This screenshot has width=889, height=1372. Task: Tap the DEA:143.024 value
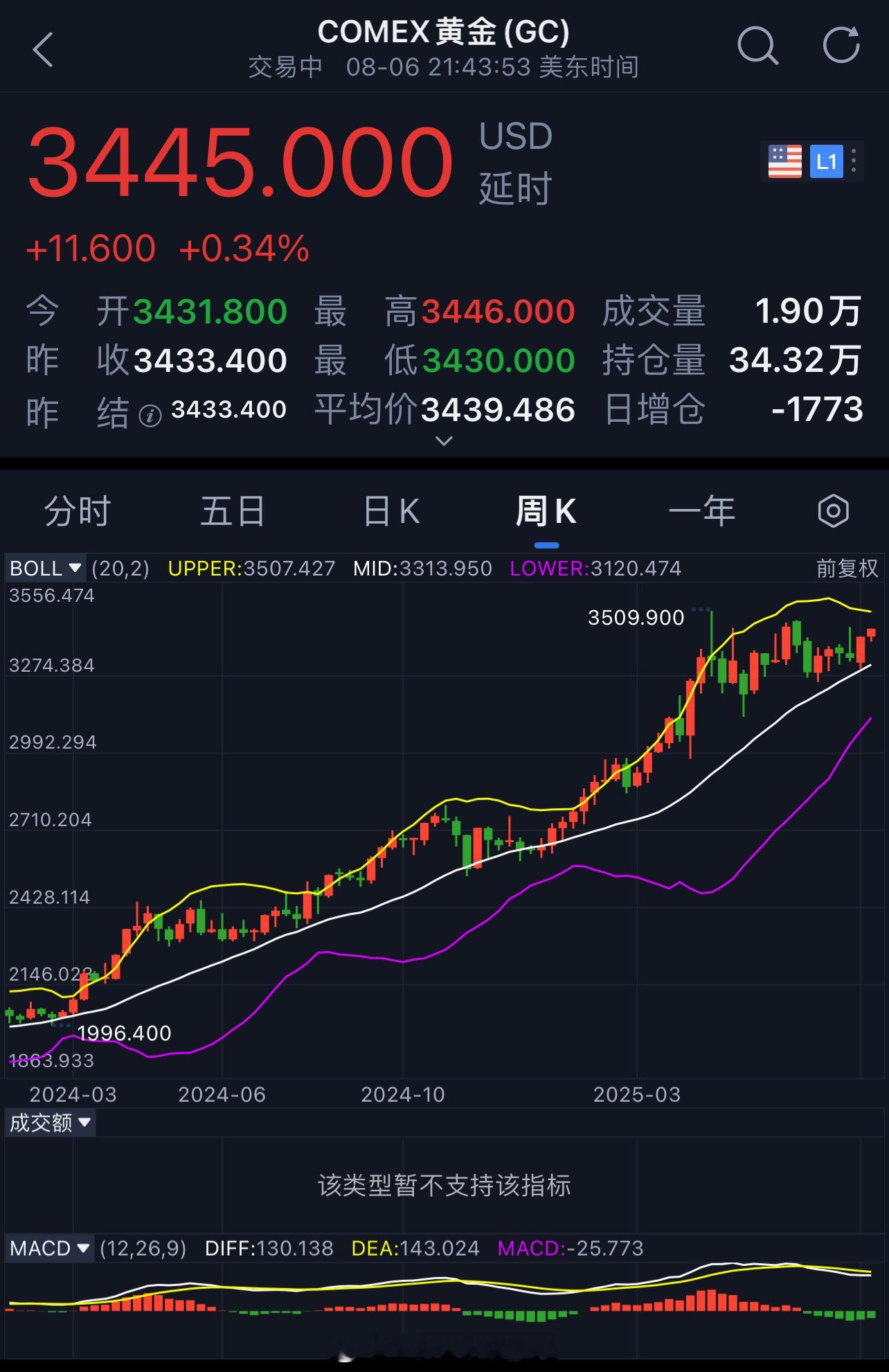pos(415,1249)
